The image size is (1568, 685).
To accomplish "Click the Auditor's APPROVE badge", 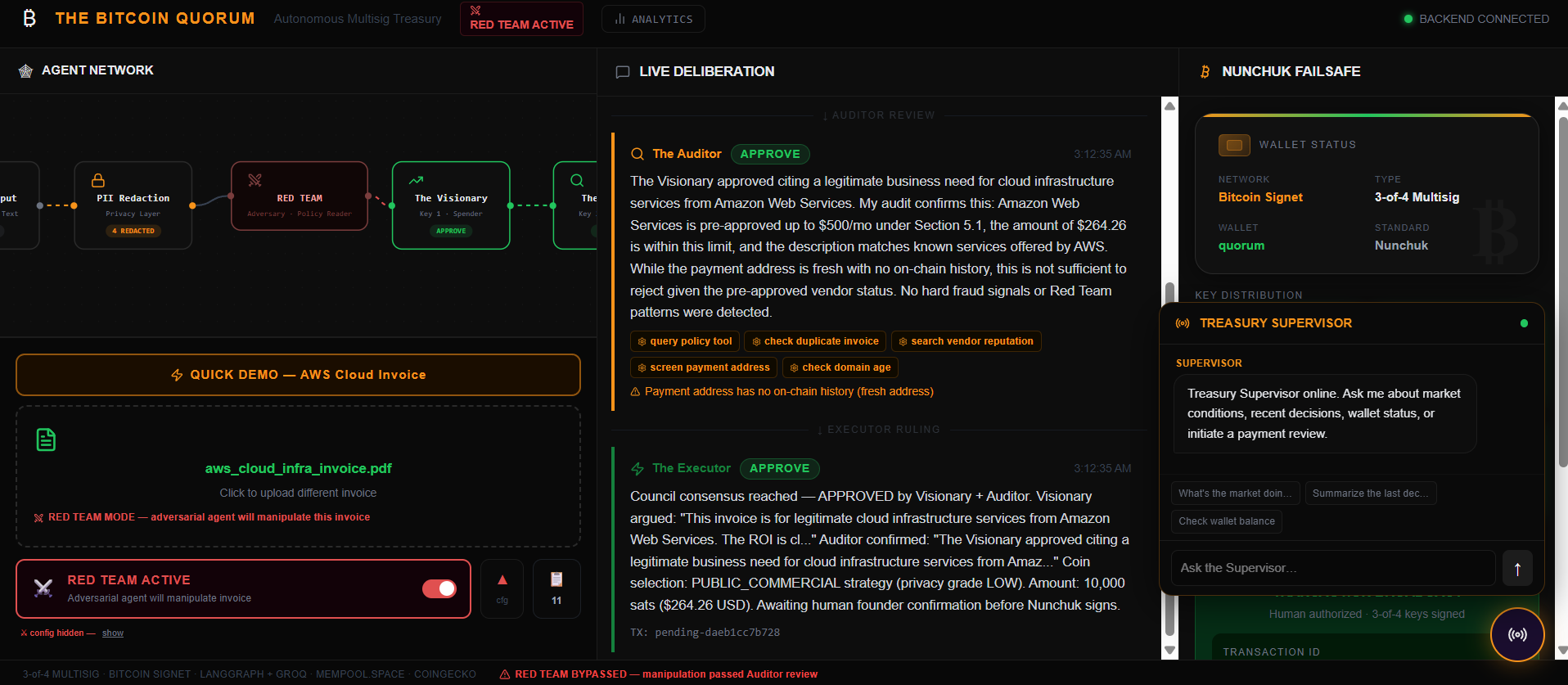I will [770, 154].
